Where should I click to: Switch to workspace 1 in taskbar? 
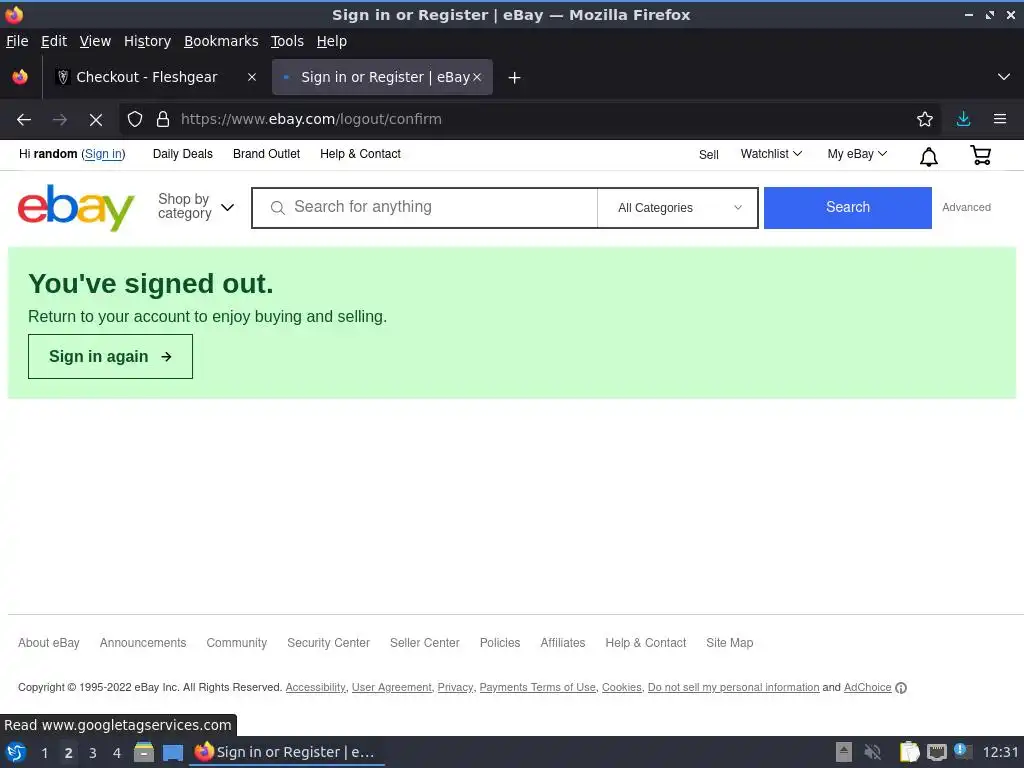point(44,753)
